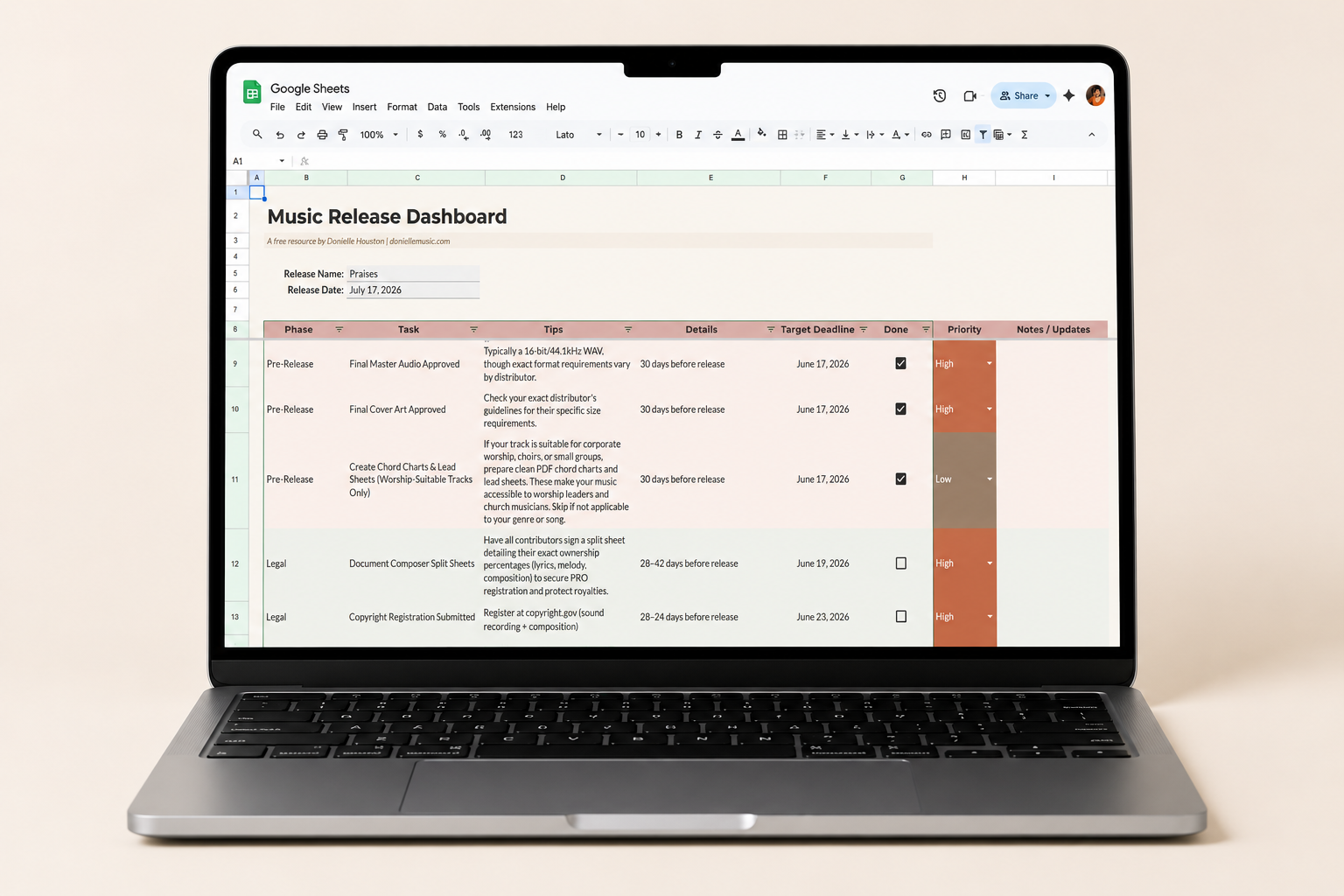
Task: Increase decimal places
Action: pyautogui.click(x=486, y=135)
